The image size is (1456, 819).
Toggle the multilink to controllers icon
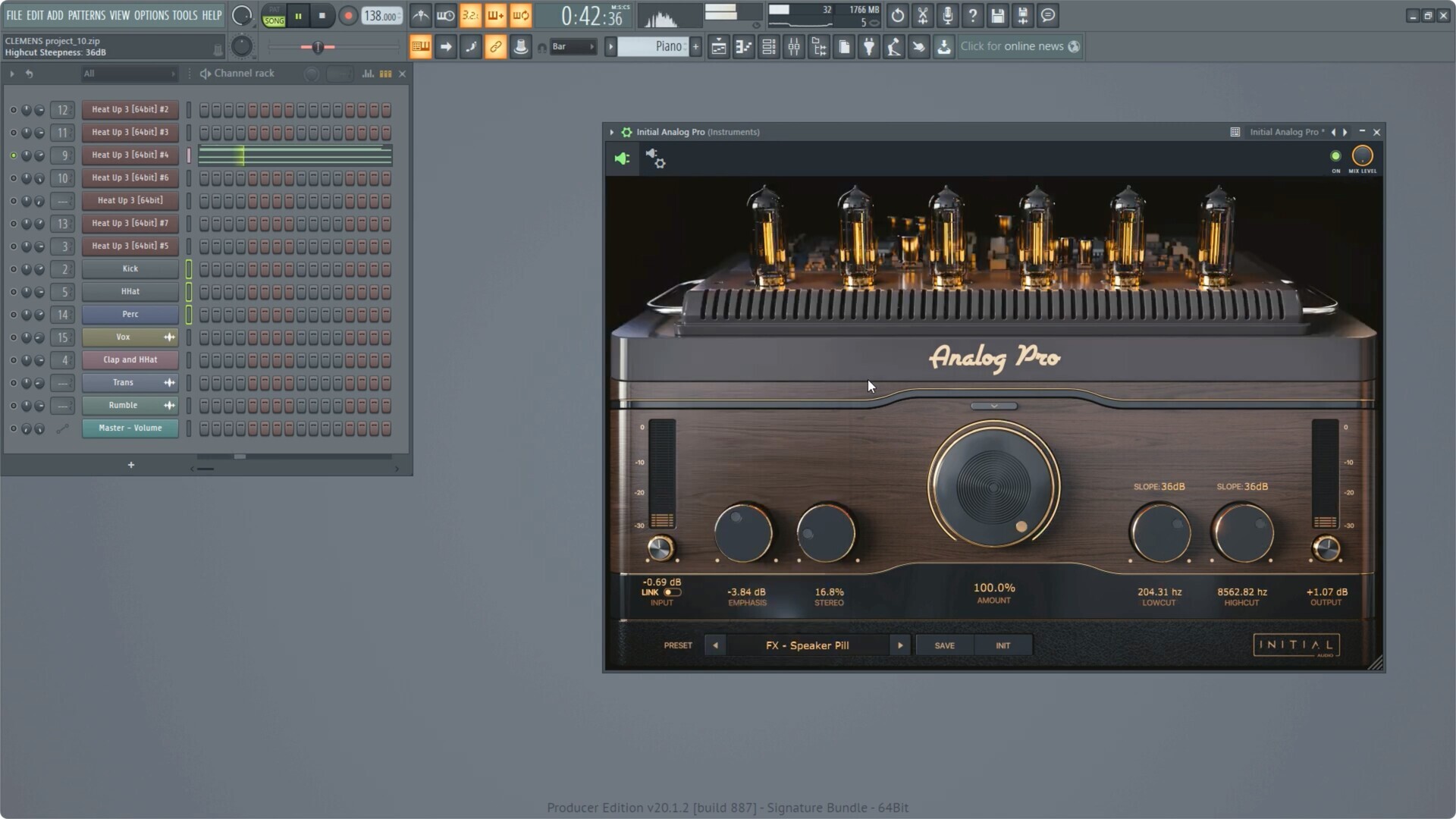coord(495,46)
